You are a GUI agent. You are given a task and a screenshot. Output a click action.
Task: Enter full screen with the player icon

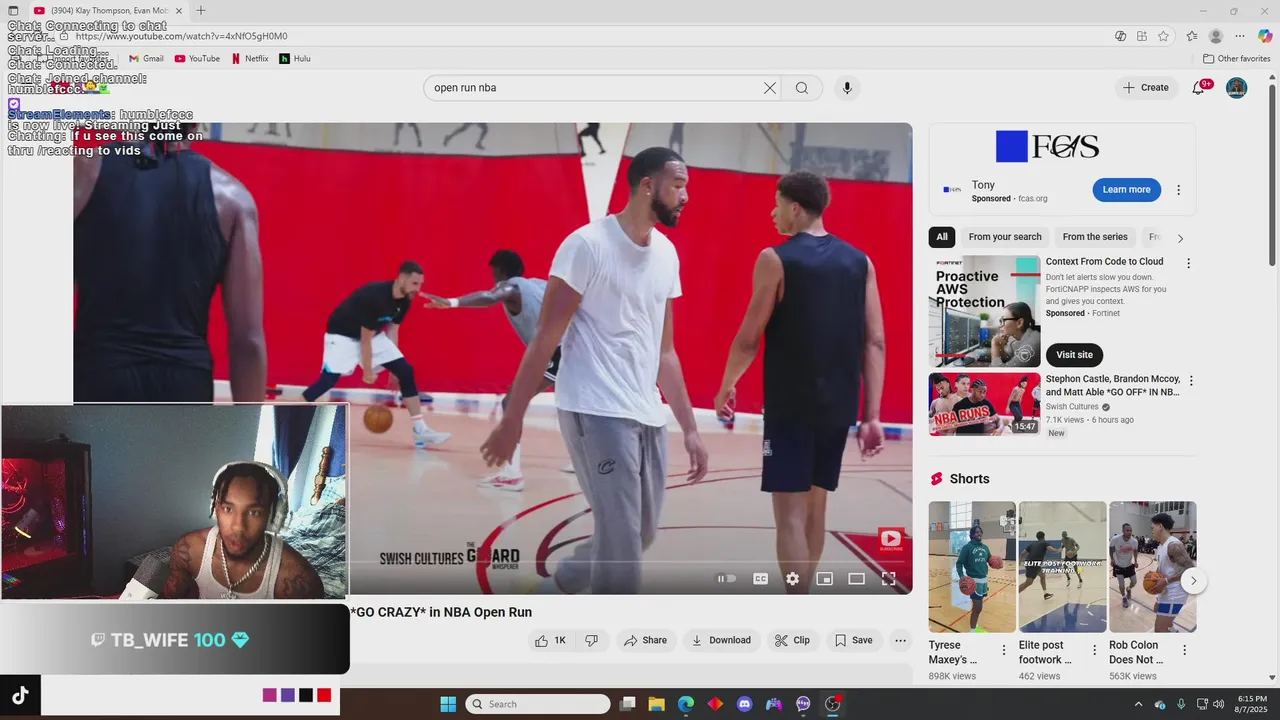click(x=888, y=579)
